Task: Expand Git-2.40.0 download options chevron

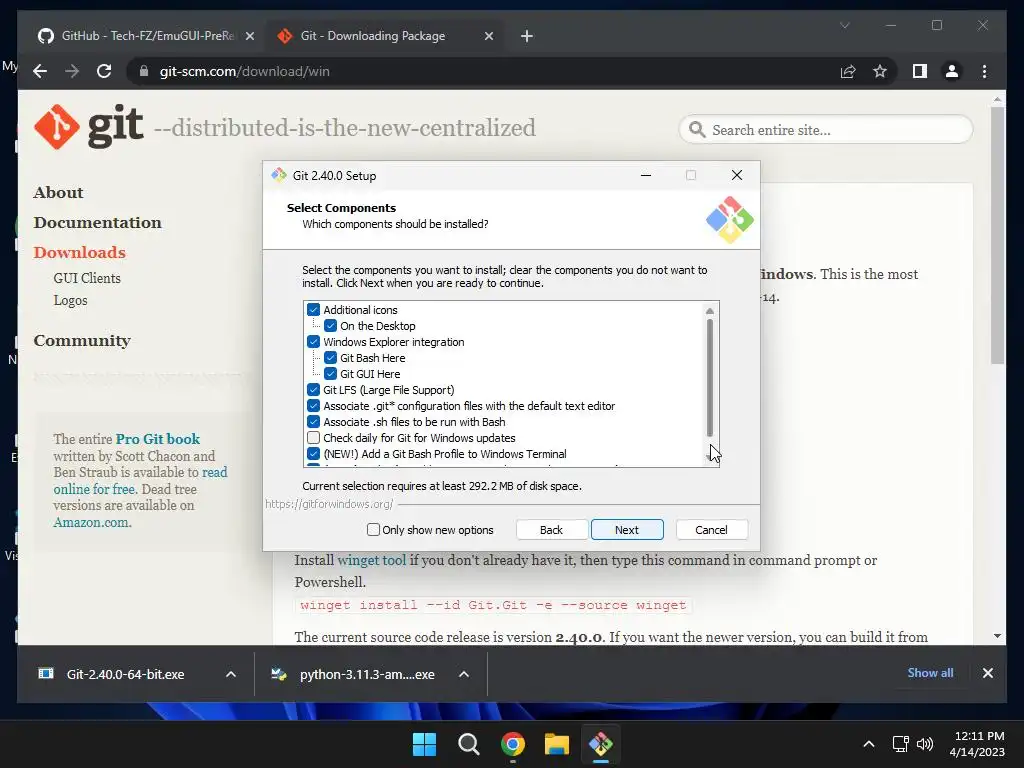Action: pyautogui.click(x=231, y=674)
